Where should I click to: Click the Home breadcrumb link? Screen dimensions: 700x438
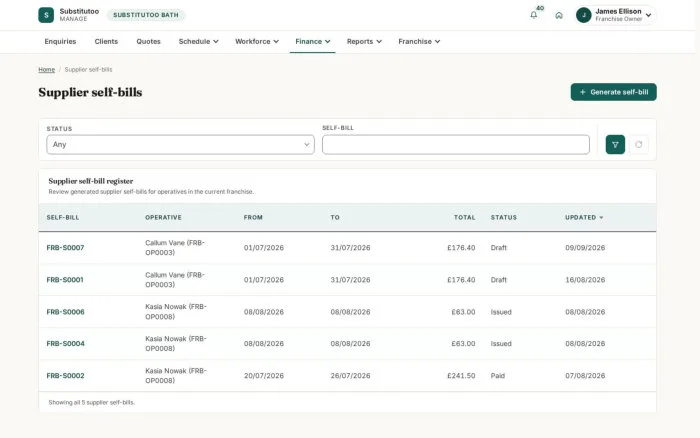click(46, 70)
